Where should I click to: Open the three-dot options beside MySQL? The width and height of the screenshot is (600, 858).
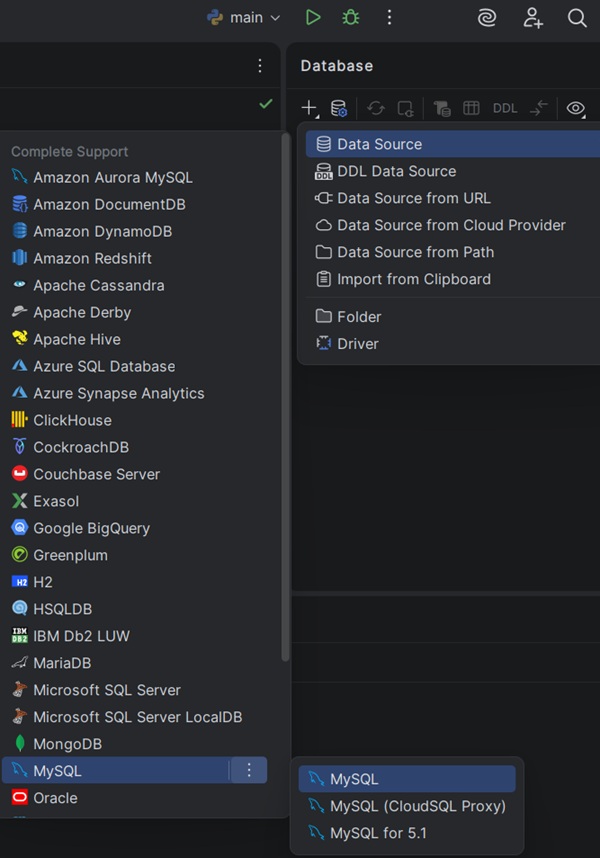coord(249,770)
